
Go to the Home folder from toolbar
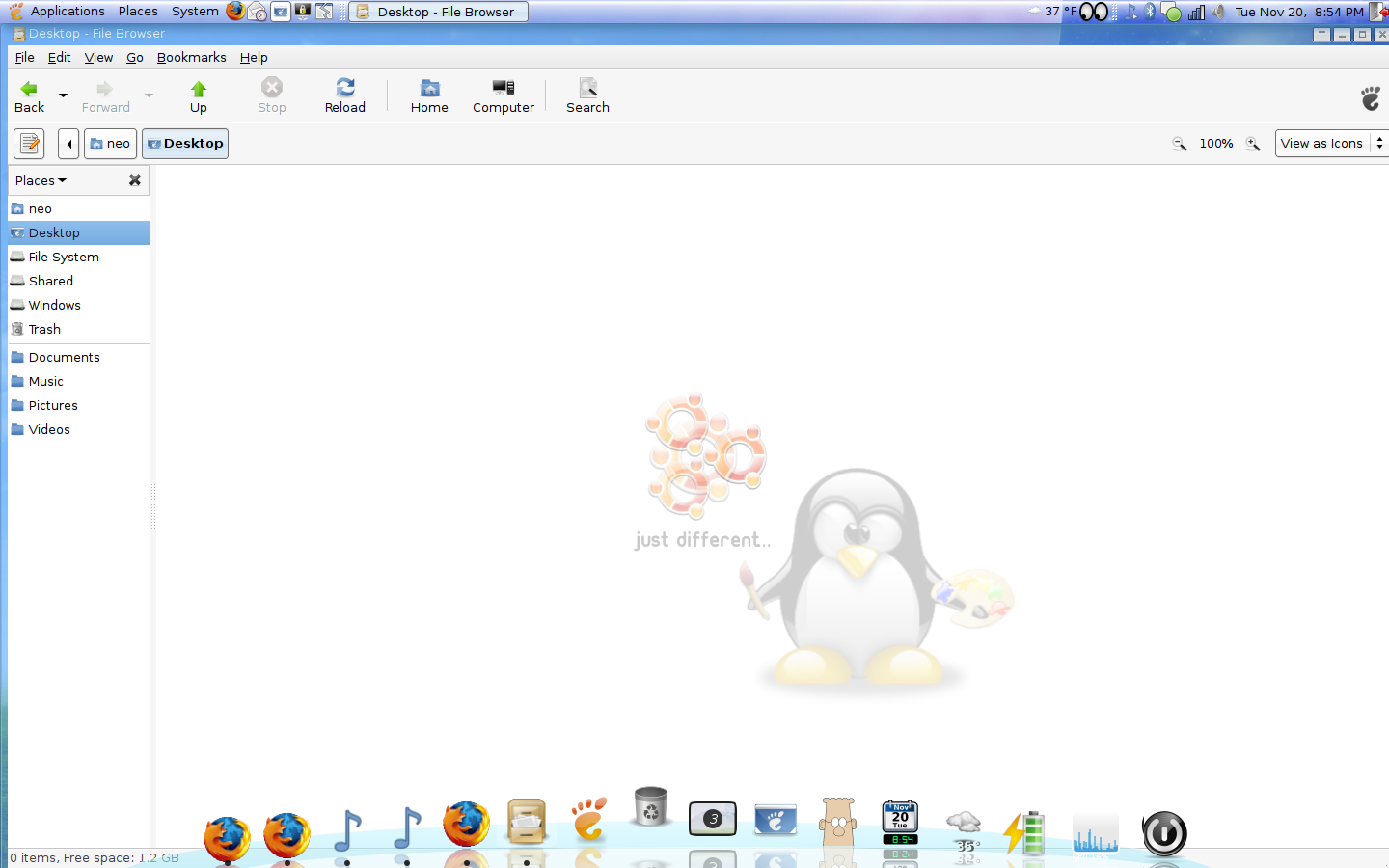pyautogui.click(x=429, y=96)
